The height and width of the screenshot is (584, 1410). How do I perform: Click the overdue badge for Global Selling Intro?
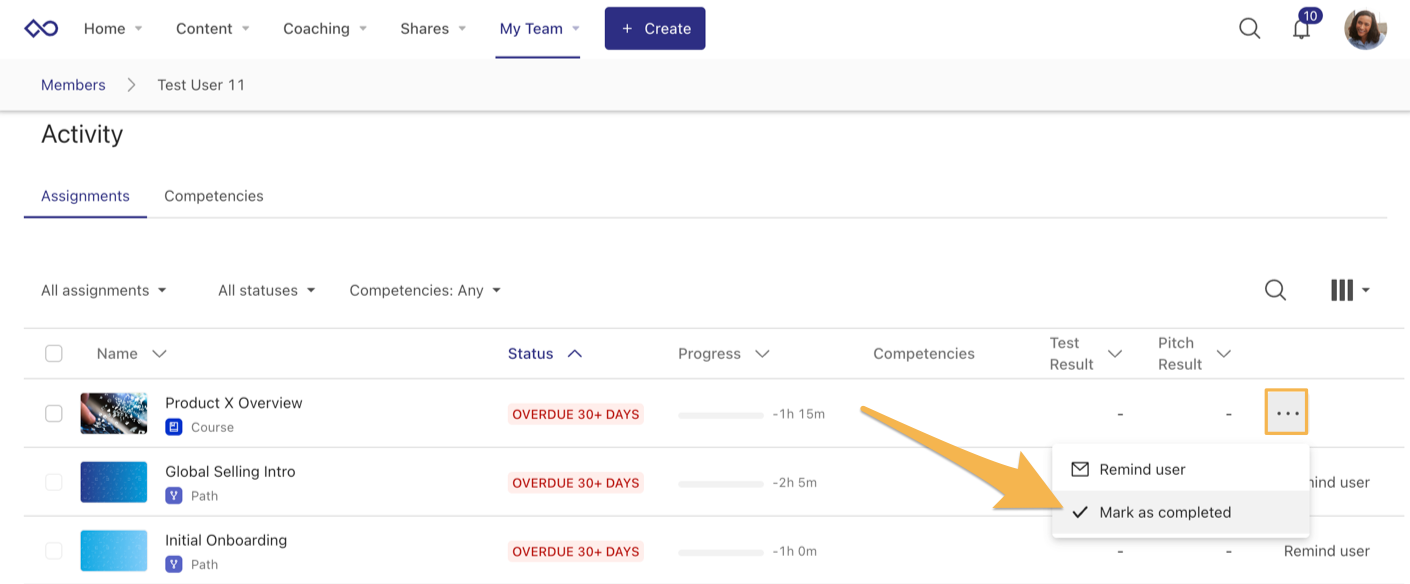coord(576,483)
